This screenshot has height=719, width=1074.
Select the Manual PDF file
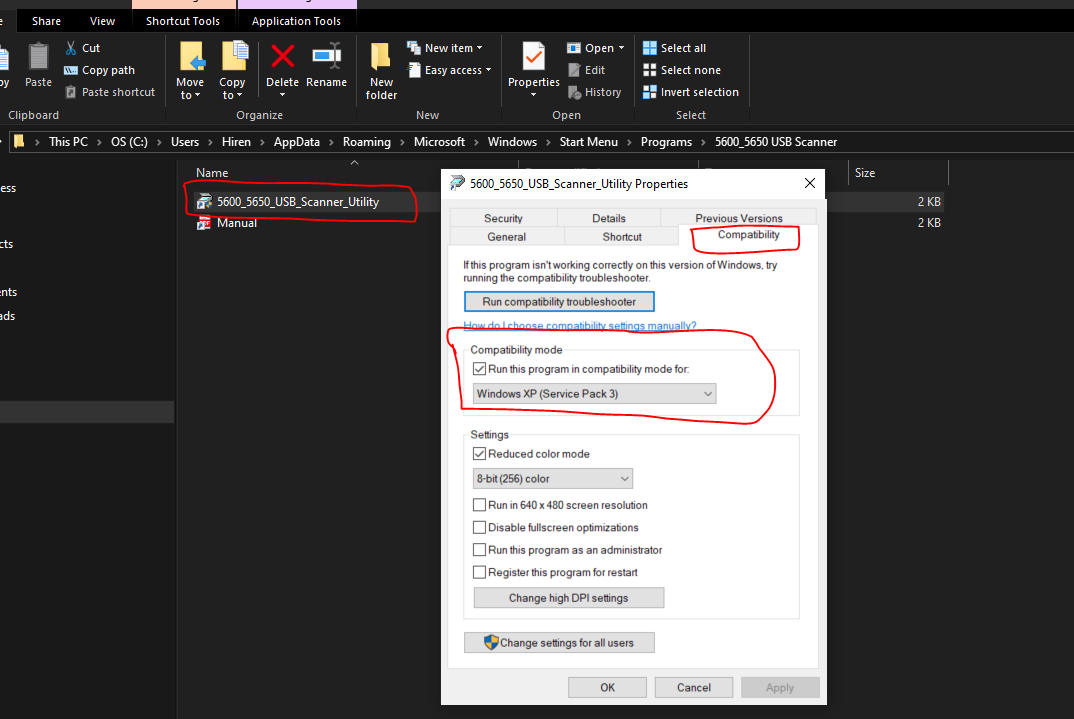[x=227, y=223]
